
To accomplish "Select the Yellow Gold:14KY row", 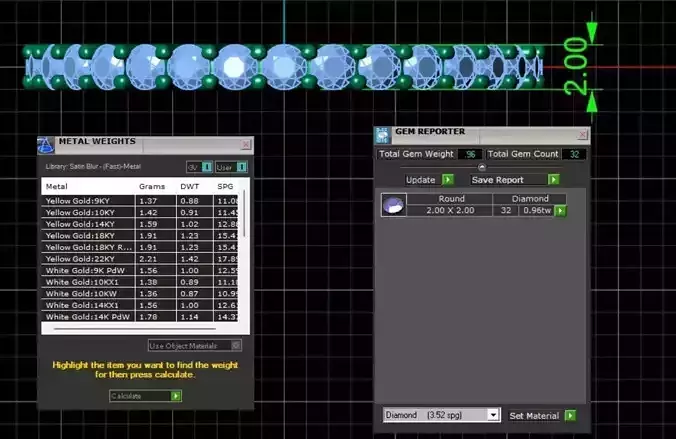I will coord(141,224).
